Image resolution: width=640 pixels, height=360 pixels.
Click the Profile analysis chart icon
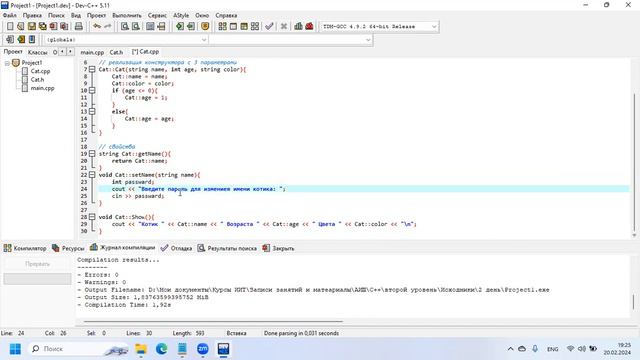point(298,27)
